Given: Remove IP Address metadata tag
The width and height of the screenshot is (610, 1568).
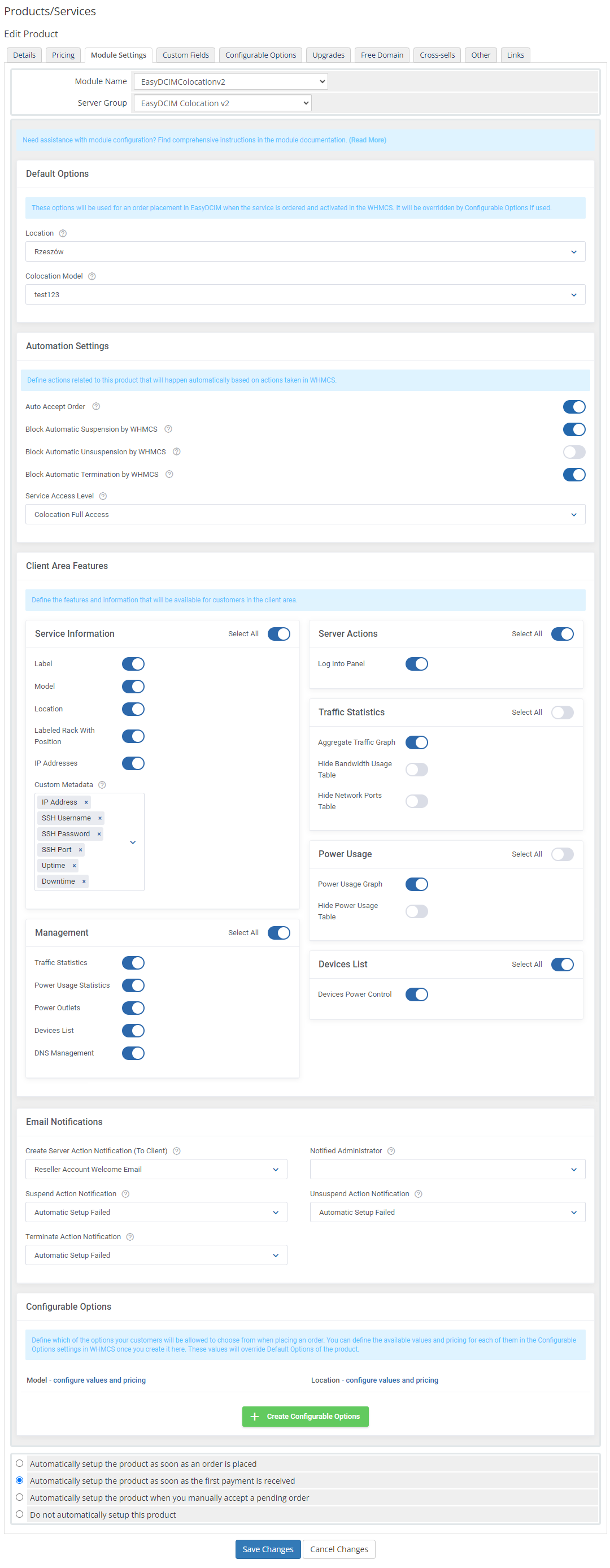Looking at the screenshot, I should (86, 802).
